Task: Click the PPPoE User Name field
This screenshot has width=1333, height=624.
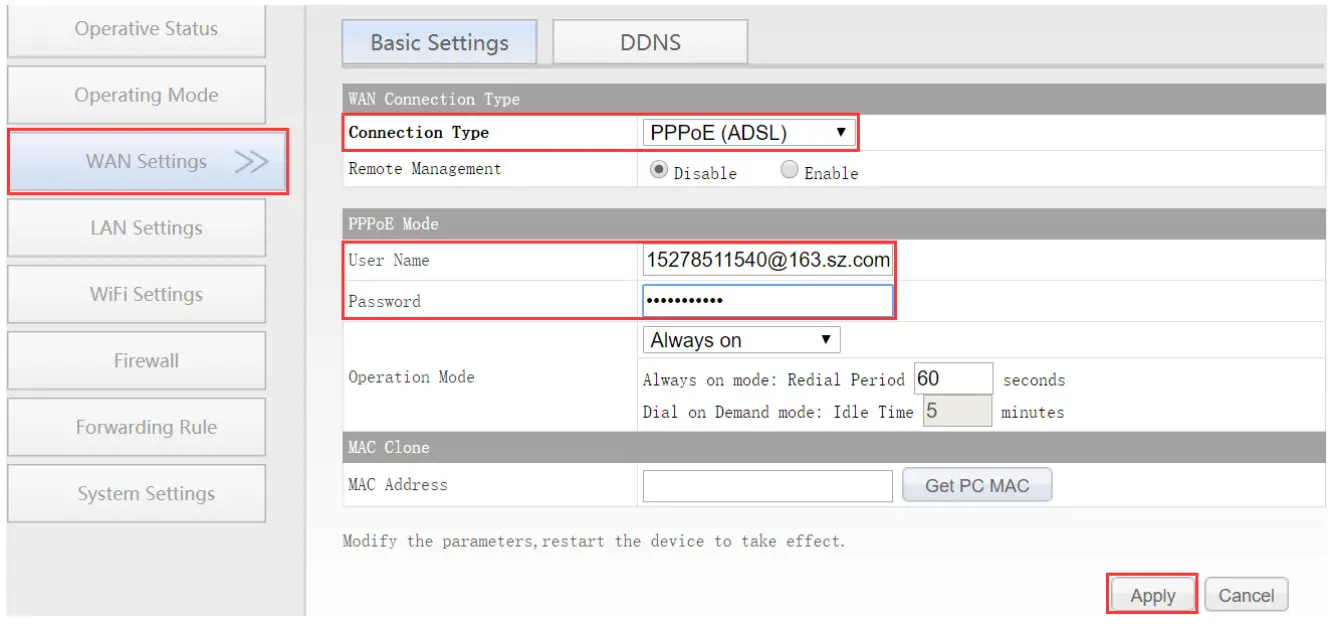Action: point(767,260)
